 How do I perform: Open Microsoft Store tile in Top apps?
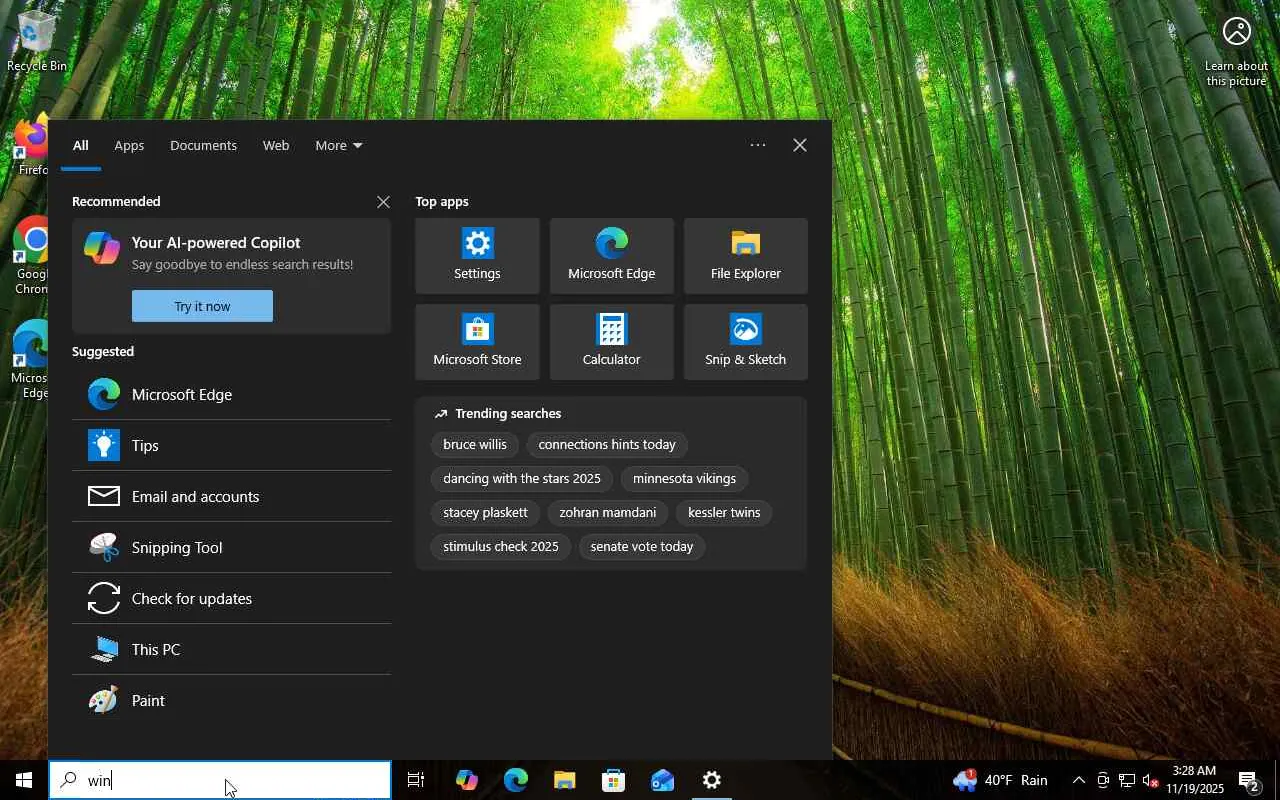477,342
